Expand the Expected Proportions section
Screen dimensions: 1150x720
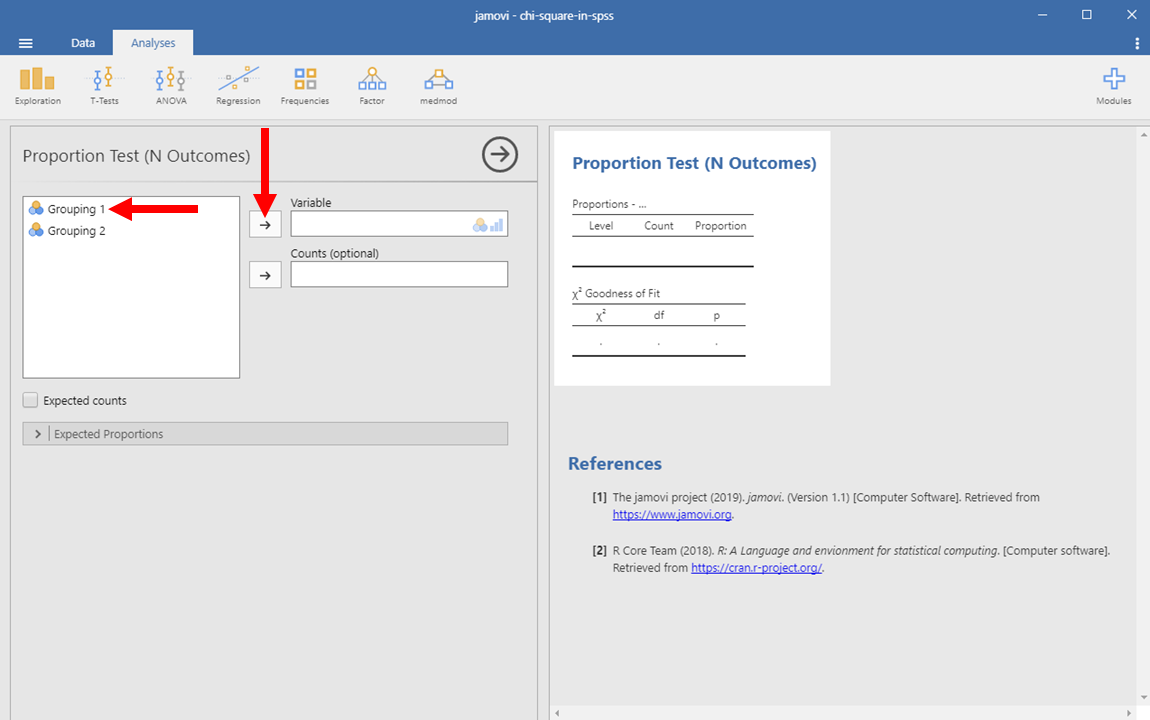click(38, 434)
